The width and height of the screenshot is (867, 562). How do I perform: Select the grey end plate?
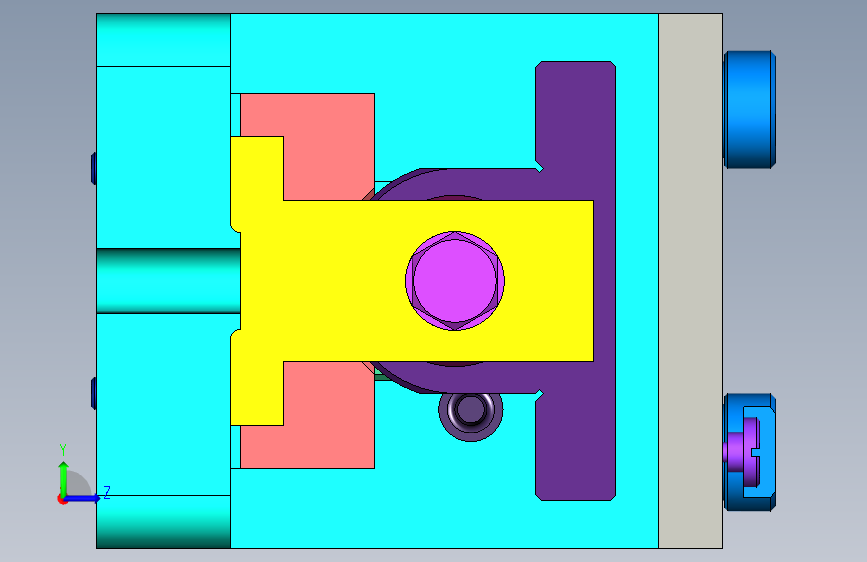pos(690,281)
